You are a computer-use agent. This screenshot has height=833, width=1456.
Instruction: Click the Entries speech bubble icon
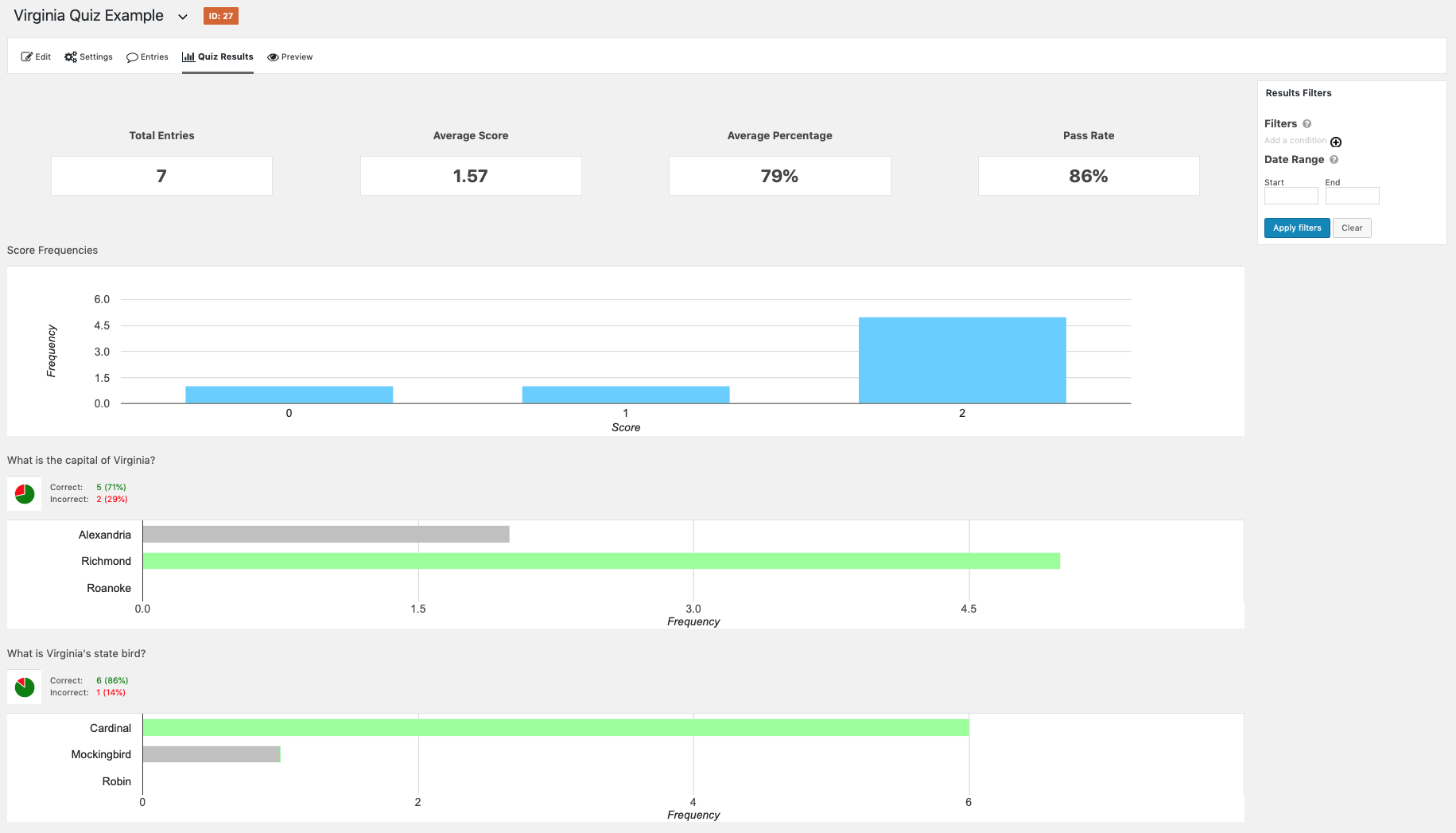[x=132, y=57]
